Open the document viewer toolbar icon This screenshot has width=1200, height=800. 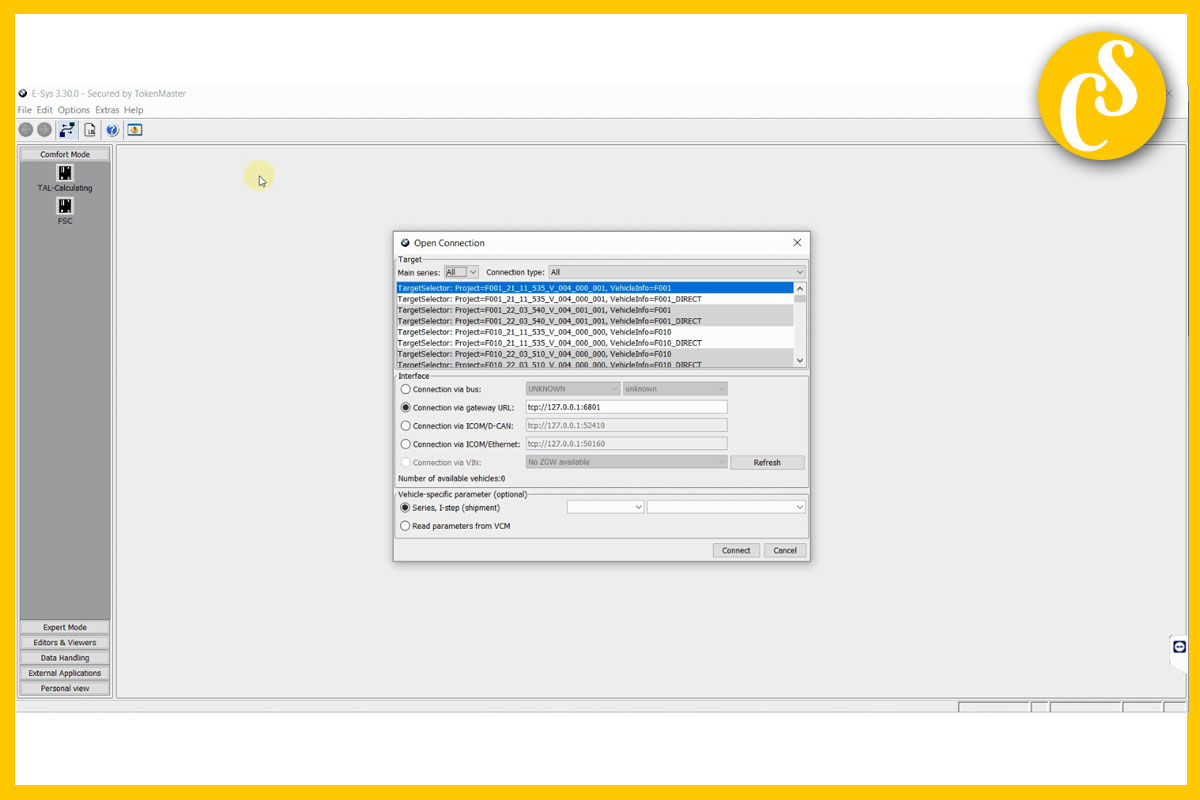(89, 129)
